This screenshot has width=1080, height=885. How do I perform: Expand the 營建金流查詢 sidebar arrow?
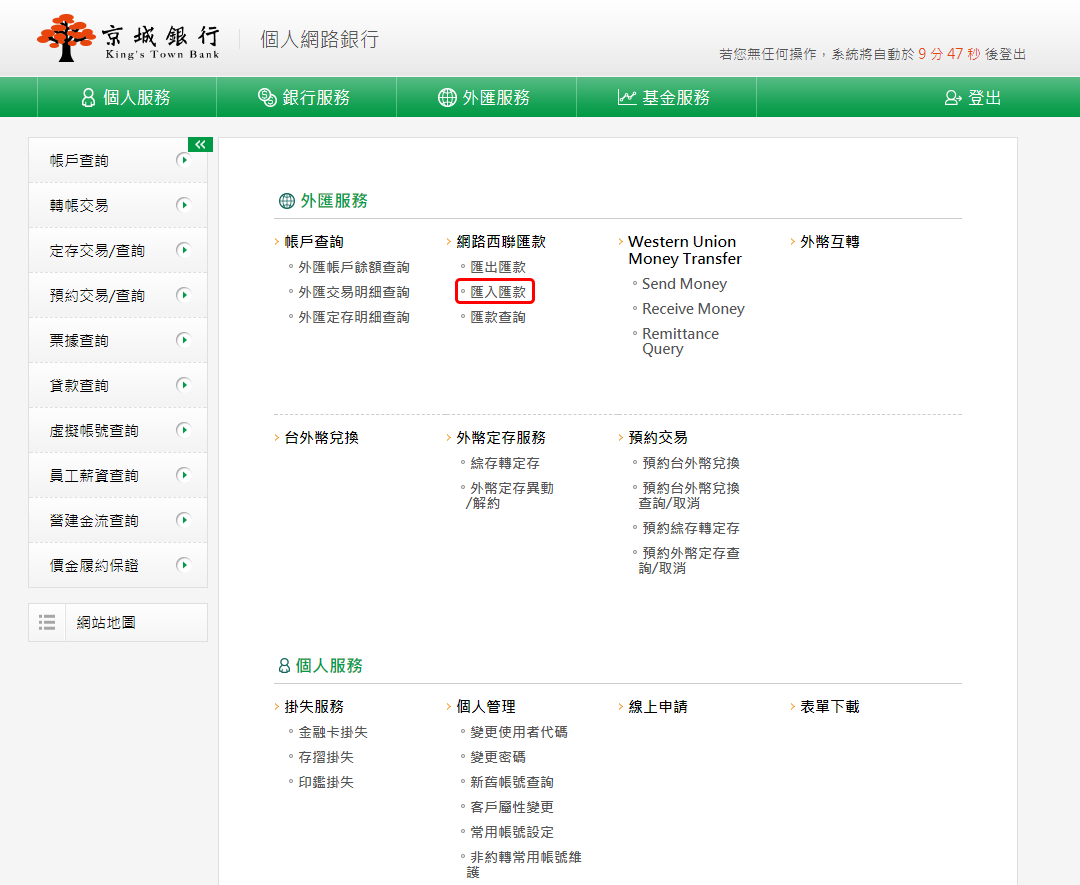[183, 520]
